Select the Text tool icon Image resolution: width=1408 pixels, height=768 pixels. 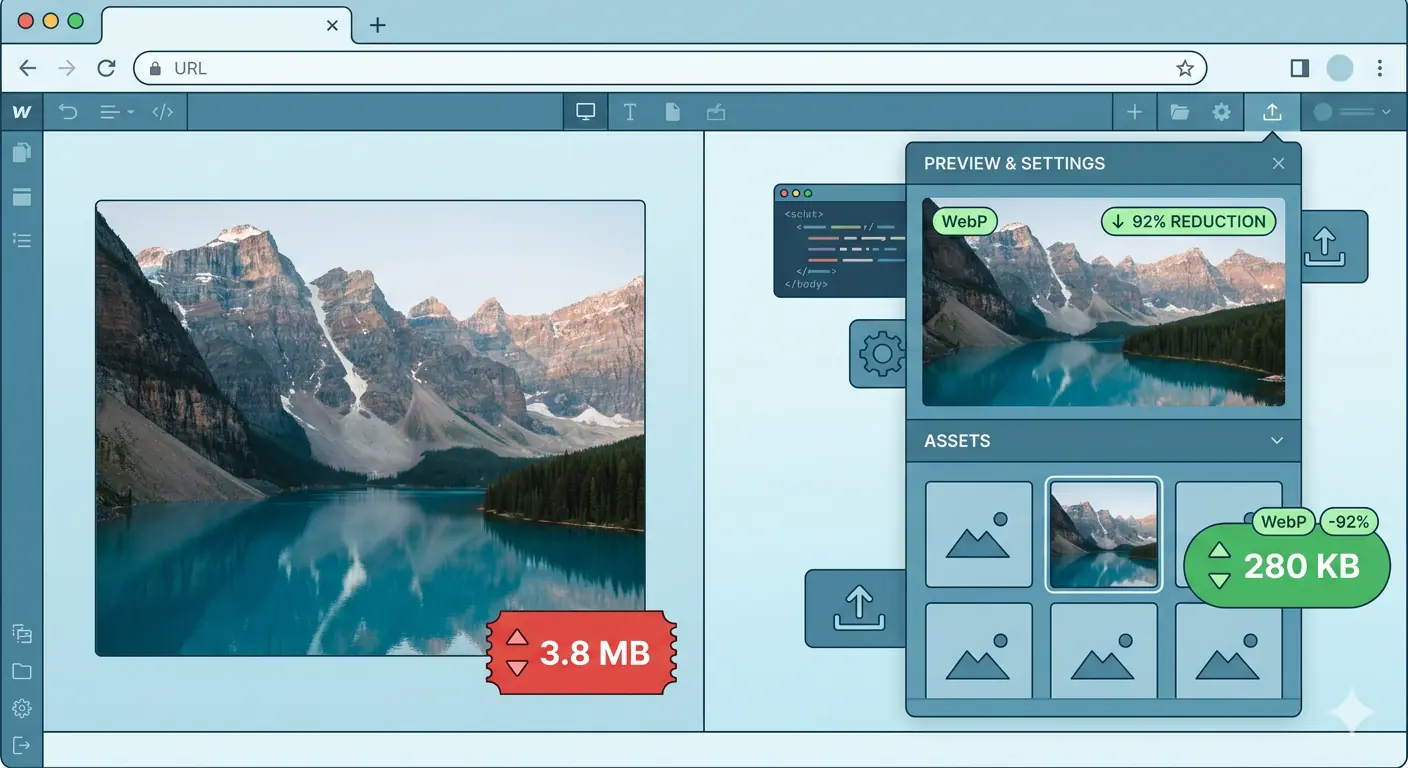630,112
